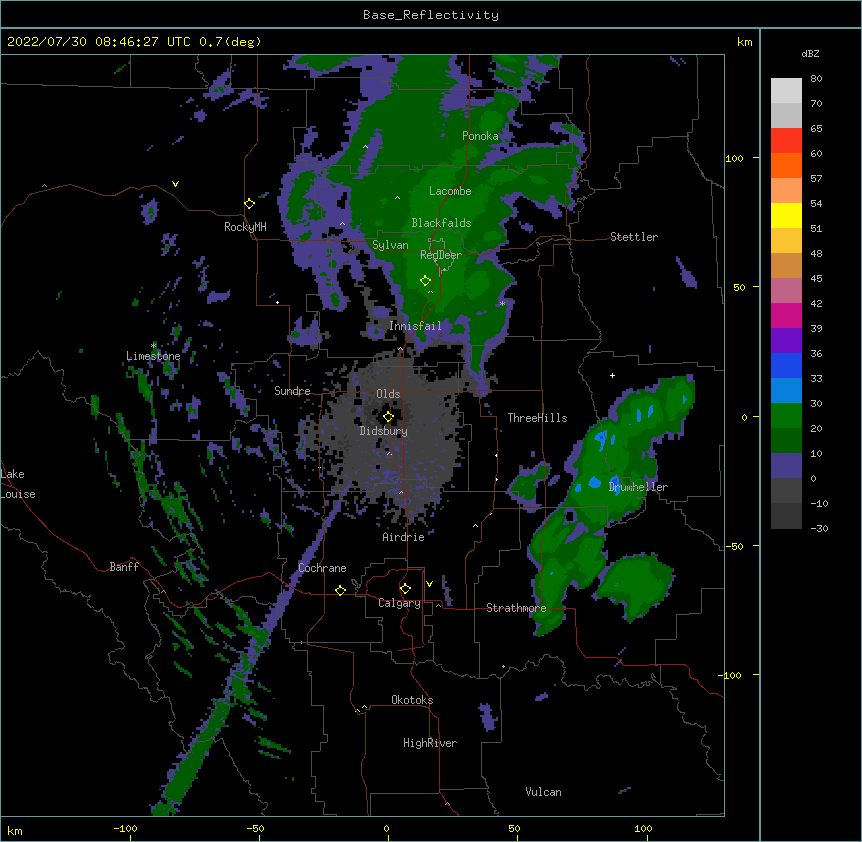Click the Drumheller city label
862x842 pixels.
tap(638, 487)
